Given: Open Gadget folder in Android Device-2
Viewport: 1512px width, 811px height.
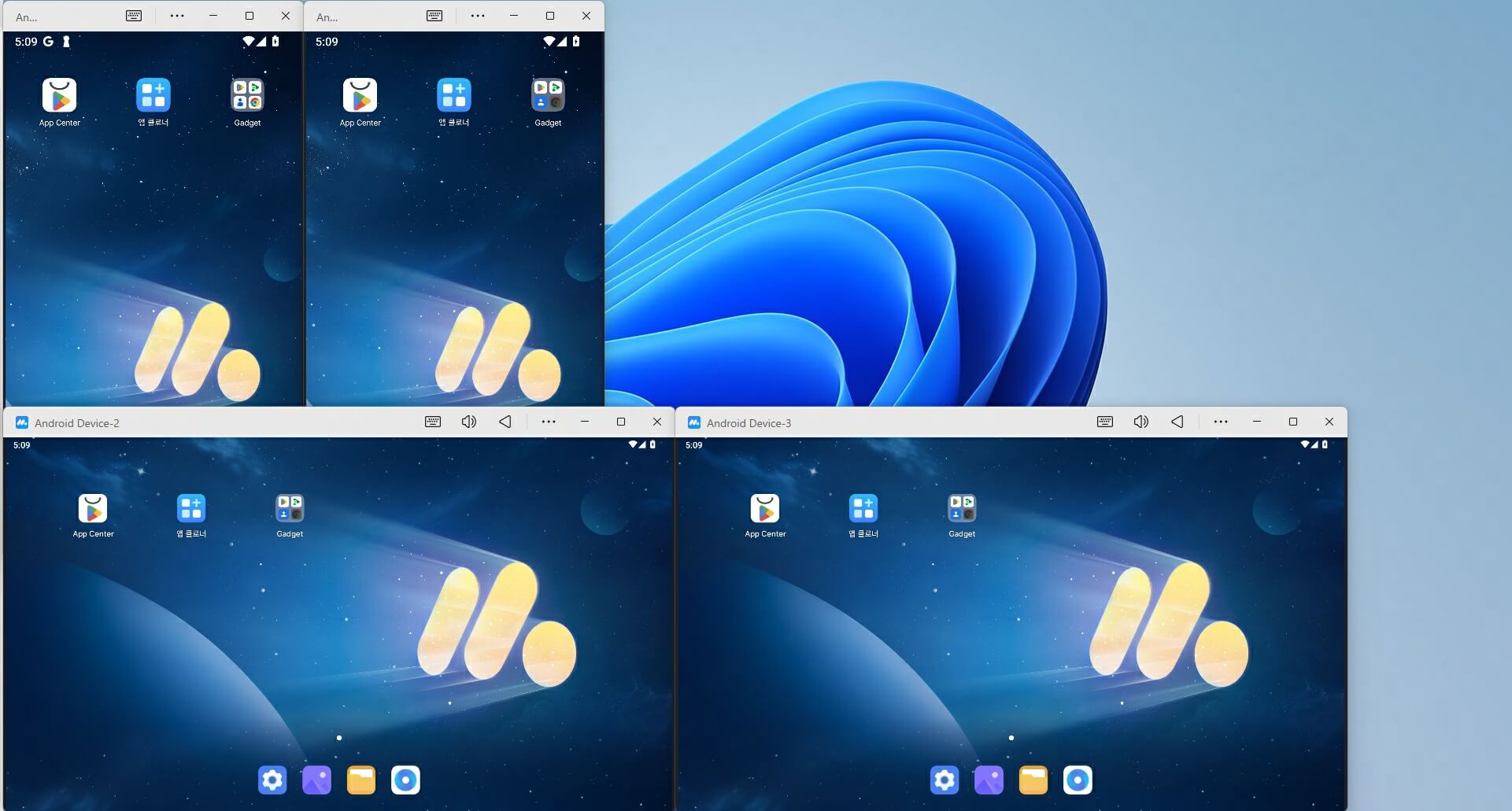Looking at the screenshot, I should coord(290,509).
